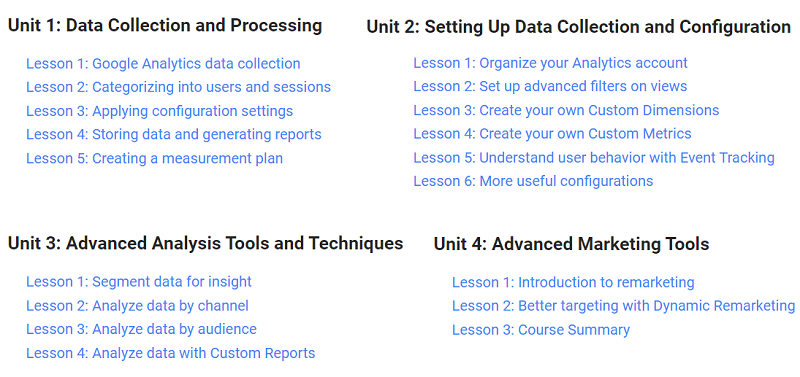Go to Understand user behavior with Event Tracking
This screenshot has width=800, height=377.
(594, 158)
